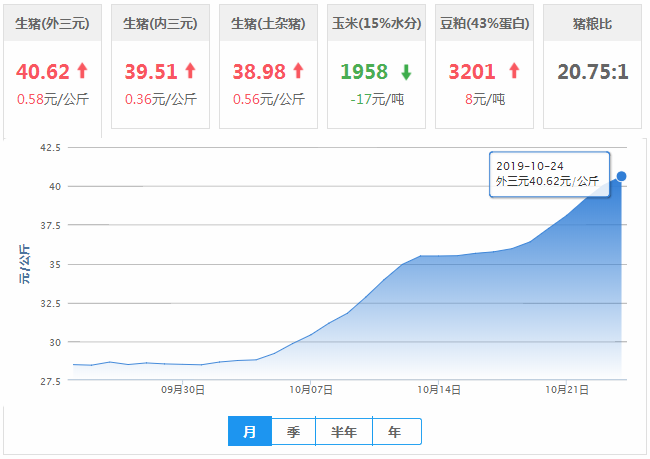Switch chart to 半年 range
The height and width of the screenshot is (459, 650).
tap(344, 431)
